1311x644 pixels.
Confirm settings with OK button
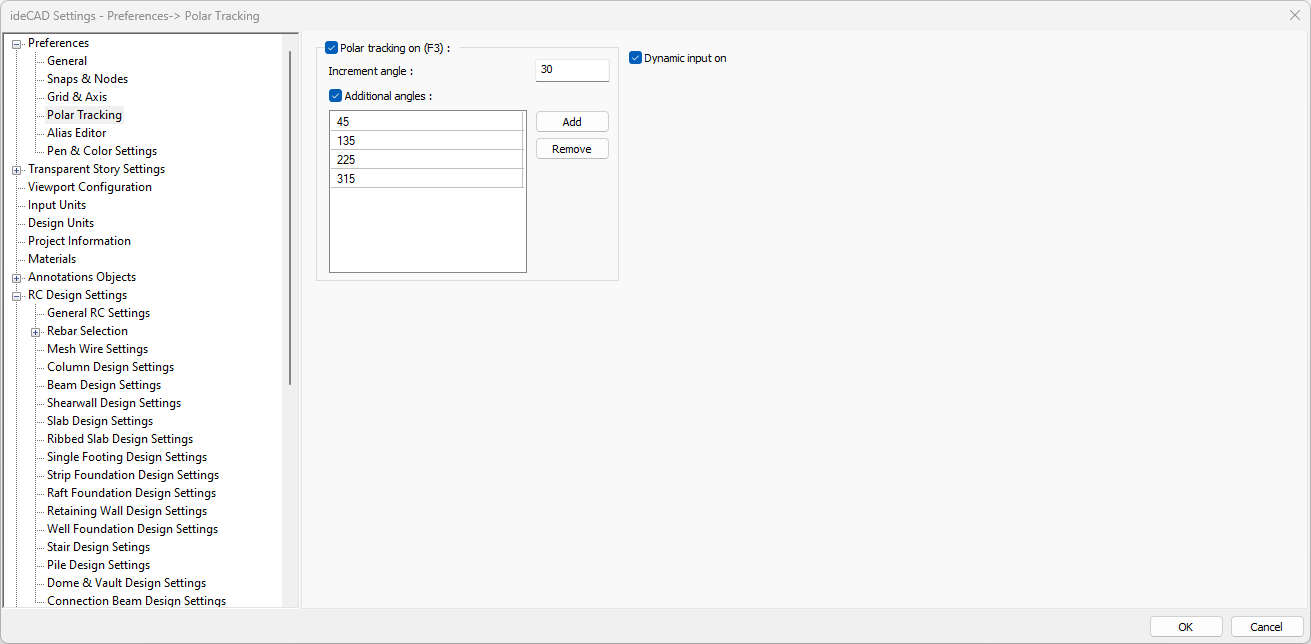(1185, 627)
